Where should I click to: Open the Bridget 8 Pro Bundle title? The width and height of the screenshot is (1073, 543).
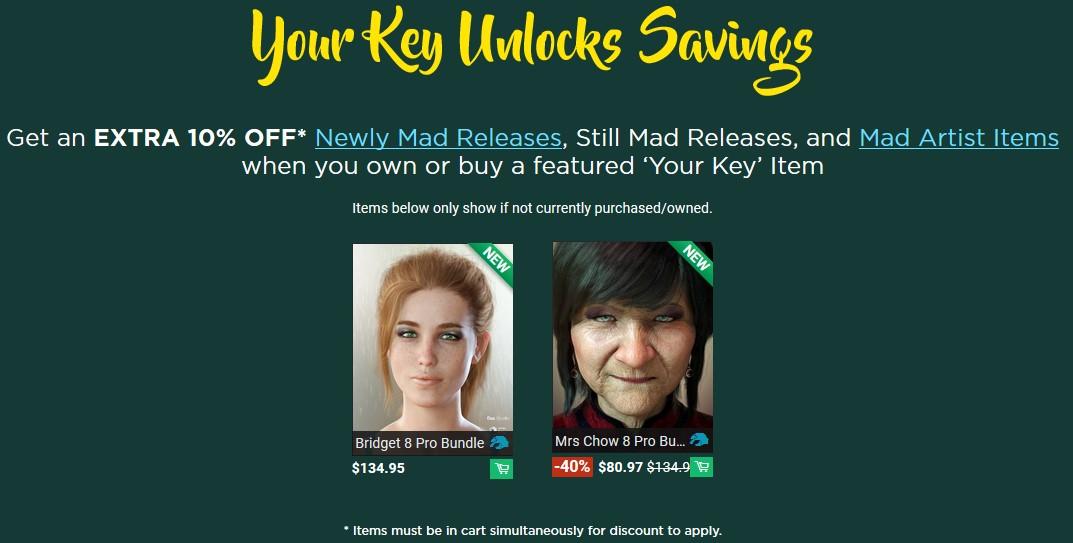coord(420,443)
